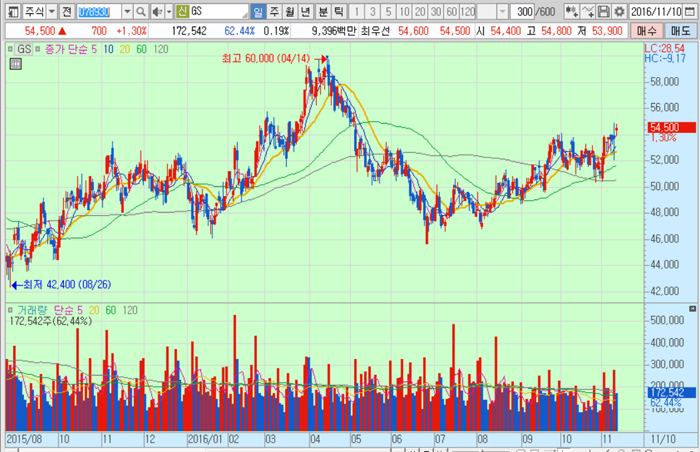Switch chart to 월 (monthly) period
Viewport: 700px width, 452px height.
pos(290,11)
